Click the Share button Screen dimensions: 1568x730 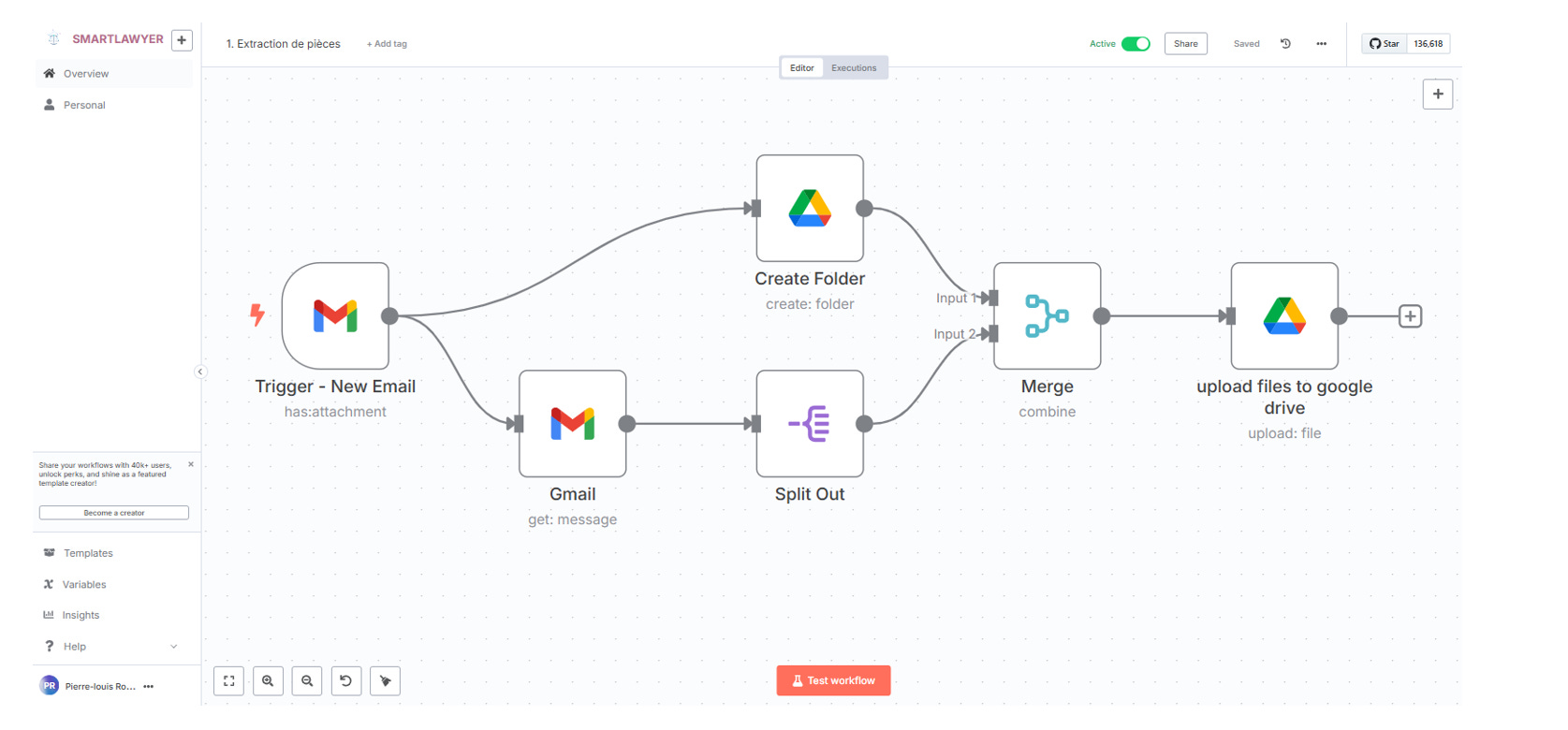coord(1185,43)
